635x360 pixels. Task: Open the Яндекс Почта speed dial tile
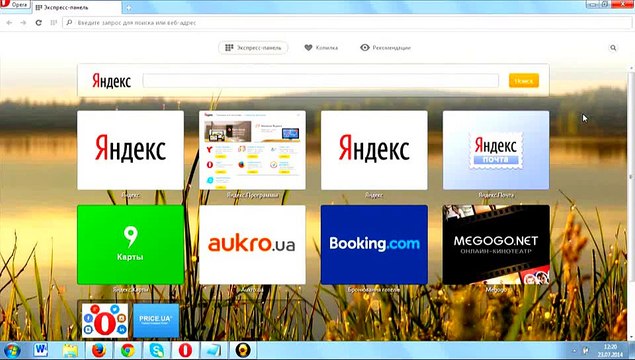[496, 150]
